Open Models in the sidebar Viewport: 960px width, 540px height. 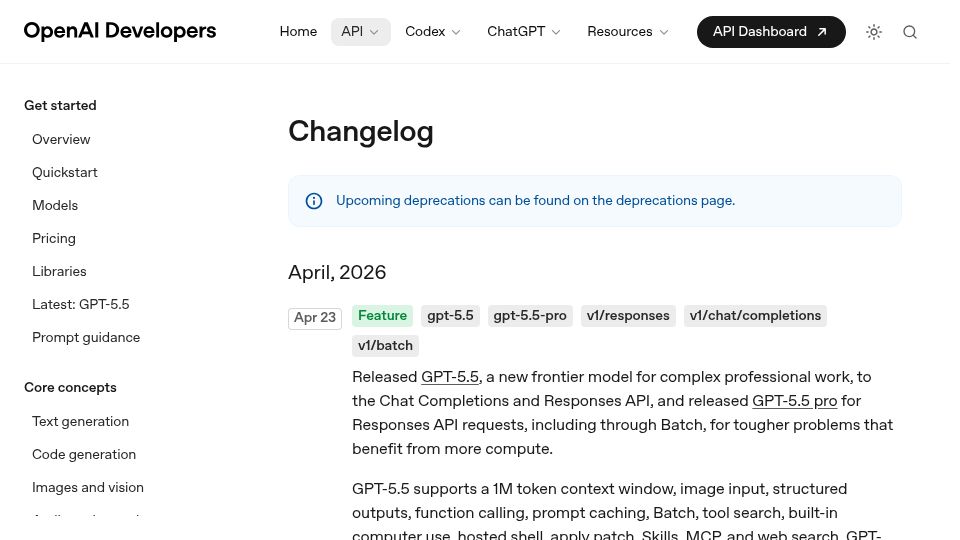pyautogui.click(x=55, y=206)
